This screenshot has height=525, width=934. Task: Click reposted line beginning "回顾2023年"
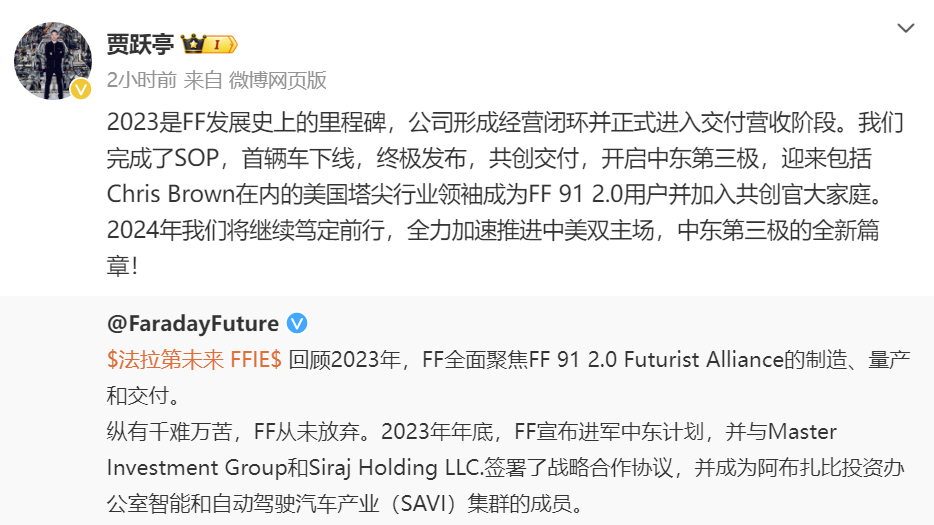(x=508, y=377)
